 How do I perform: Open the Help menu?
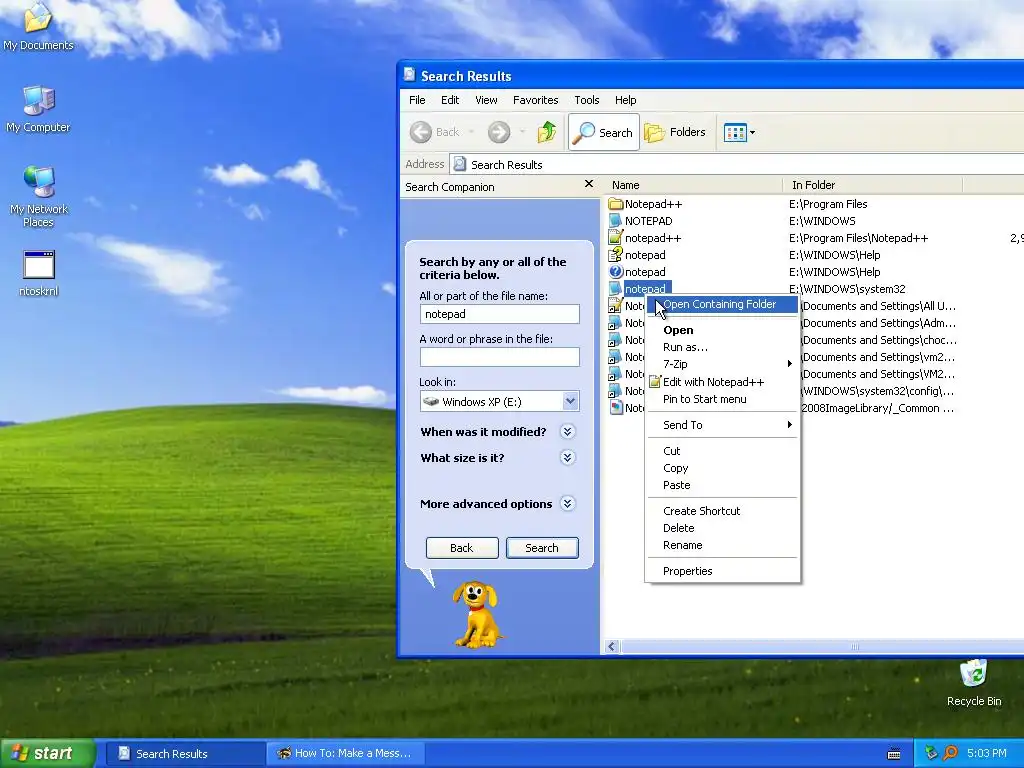tap(625, 100)
